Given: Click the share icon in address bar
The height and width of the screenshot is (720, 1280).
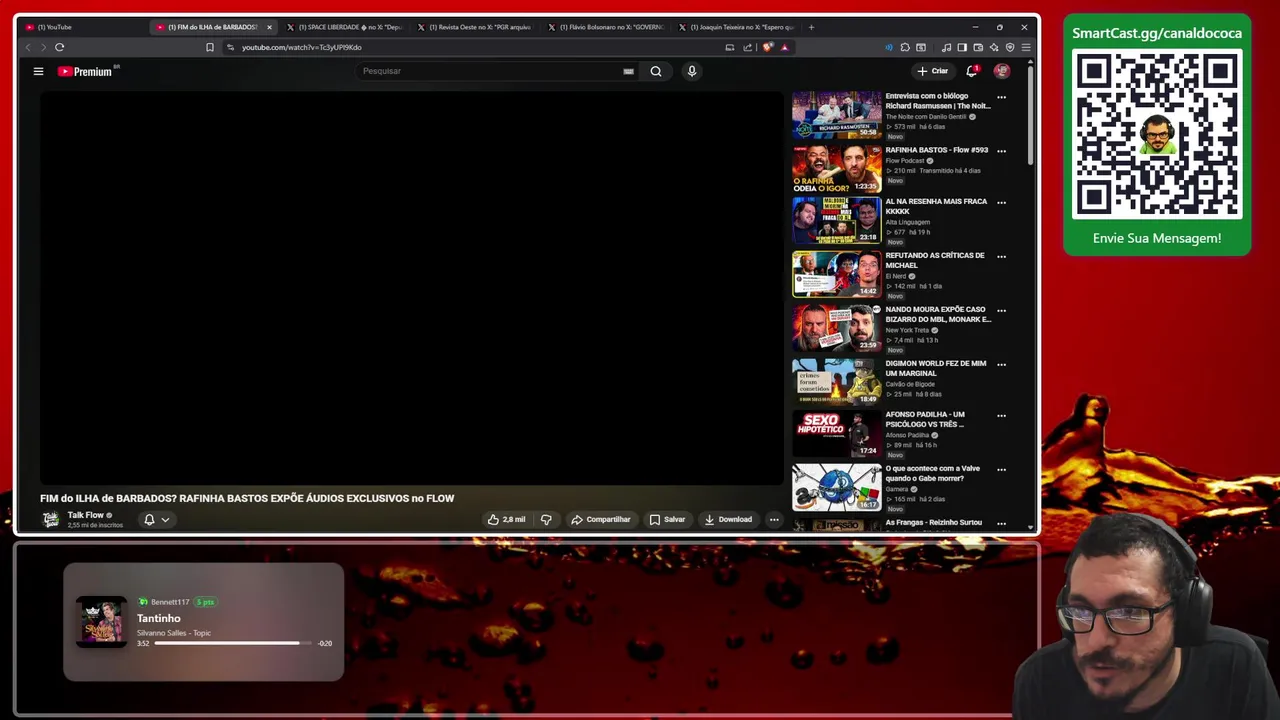Looking at the screenshot, I should pyautogui.click(x=747, y=47).
